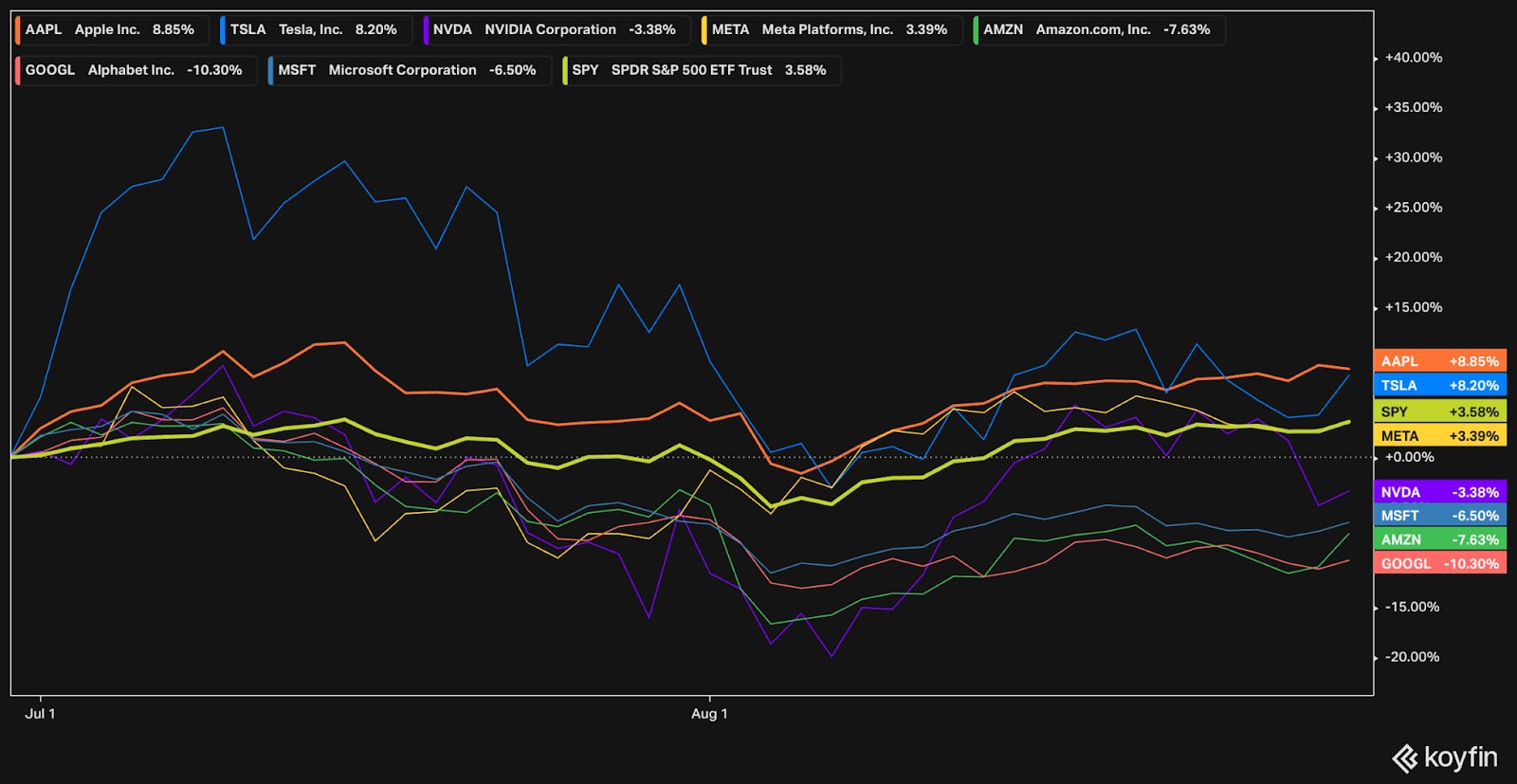
Task: Click the MSFT -6.50% price tag
Action: pyautogui.click(x=1439, y=516)
